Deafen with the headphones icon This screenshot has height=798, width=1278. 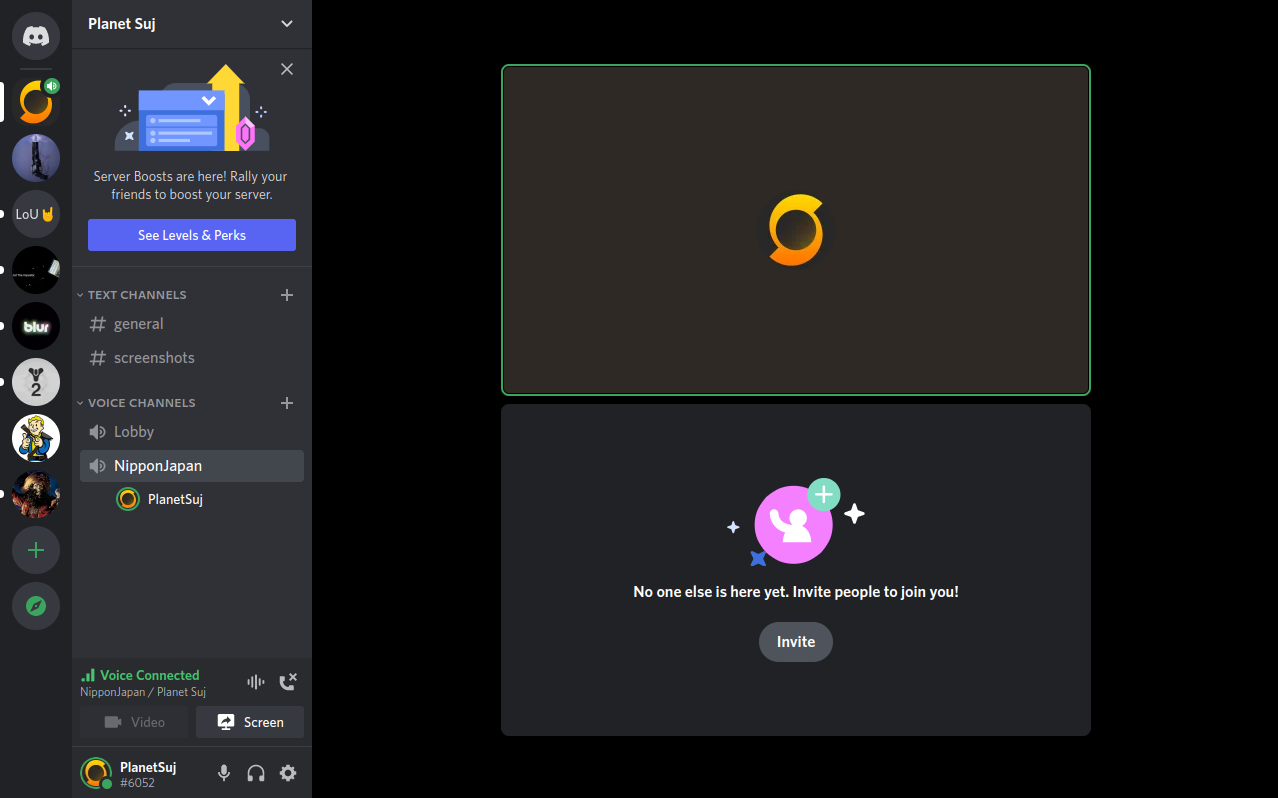pyautogui.click(x=256, y=773)
